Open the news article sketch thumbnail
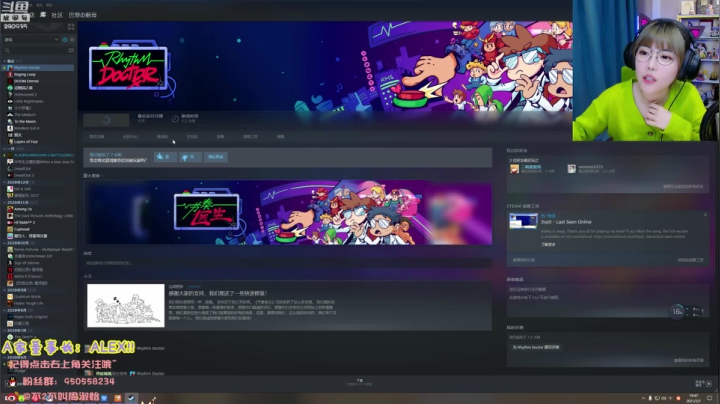Image resolution: width=720 pixels, height=404 pixels. (126, 305)
